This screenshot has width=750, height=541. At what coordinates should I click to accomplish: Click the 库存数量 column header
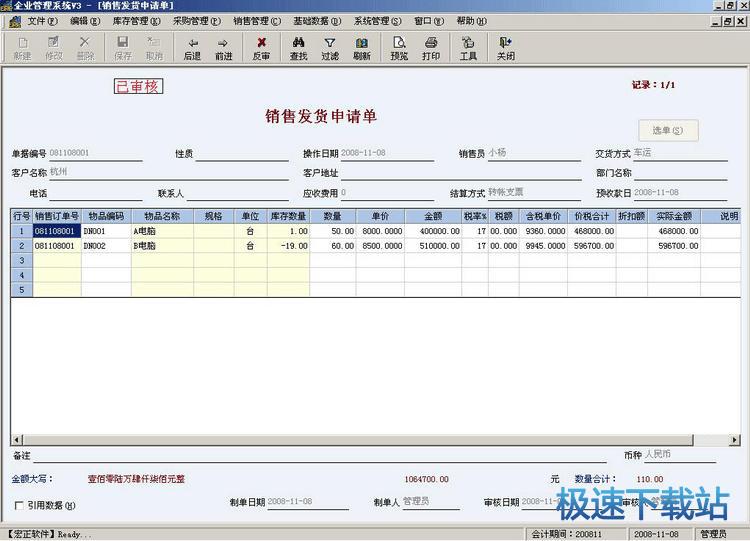tap(288, 216)
